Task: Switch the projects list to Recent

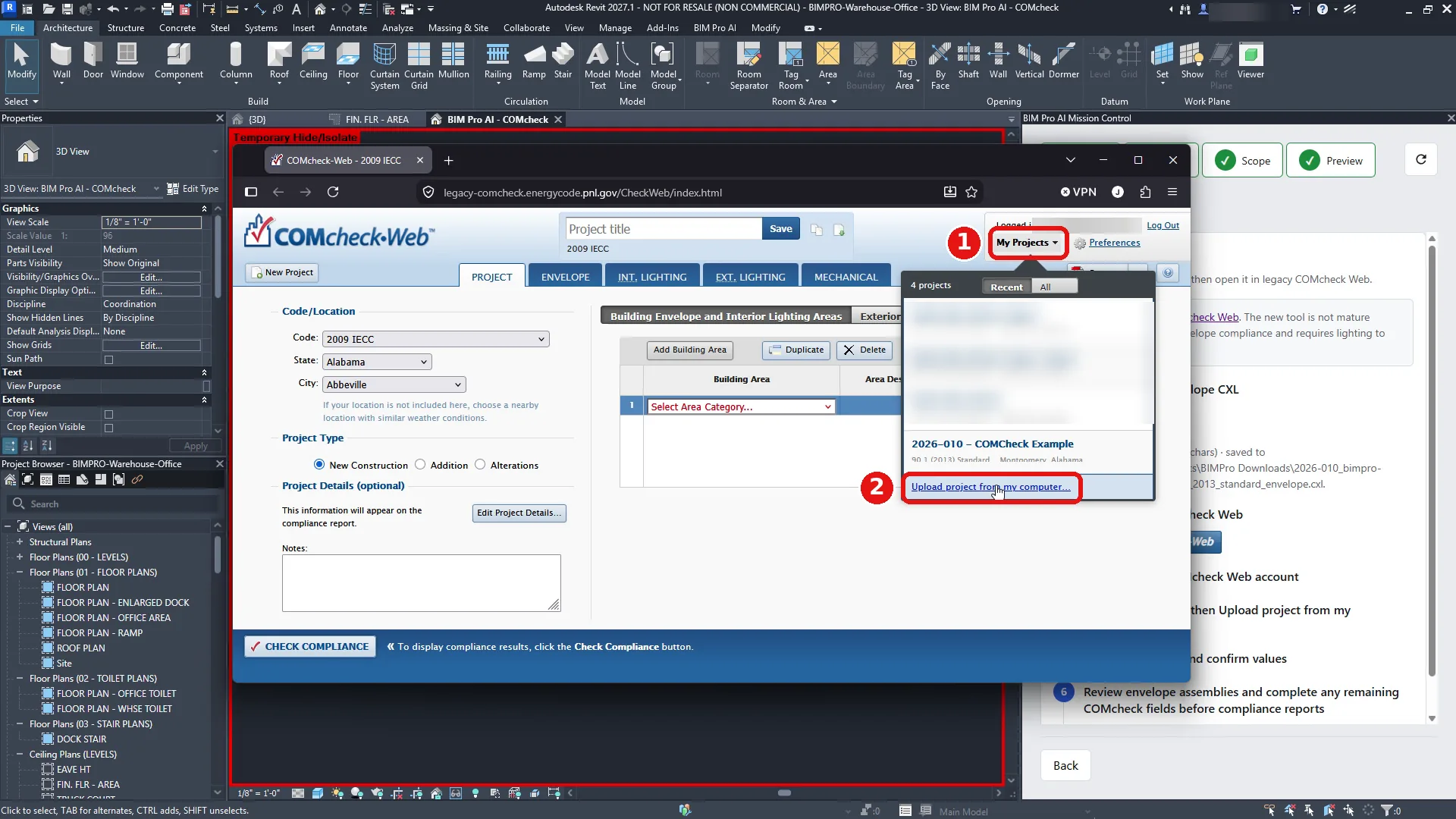Action: point(1006,287)
